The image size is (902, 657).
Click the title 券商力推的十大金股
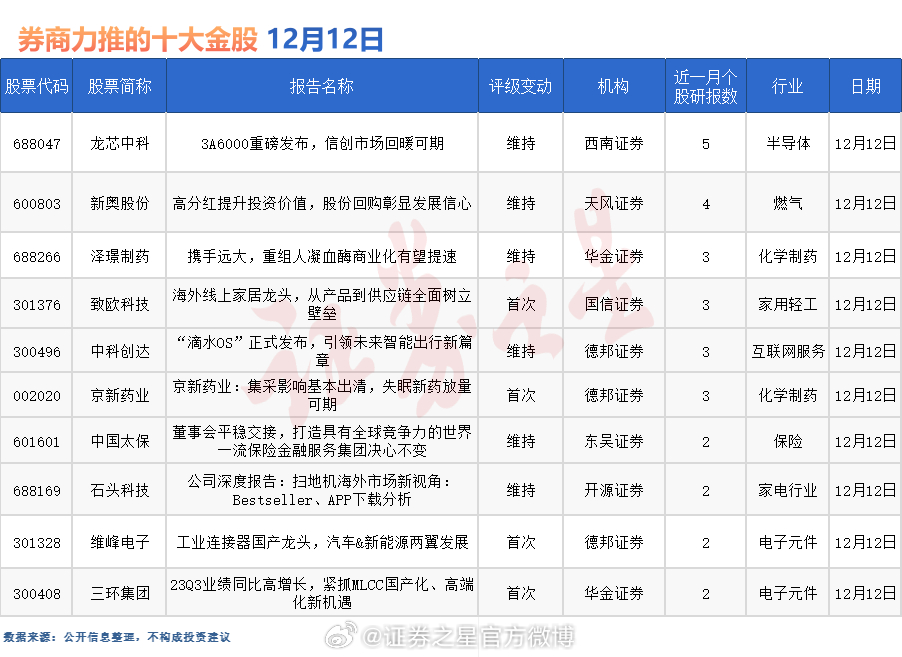pos(138,40)
